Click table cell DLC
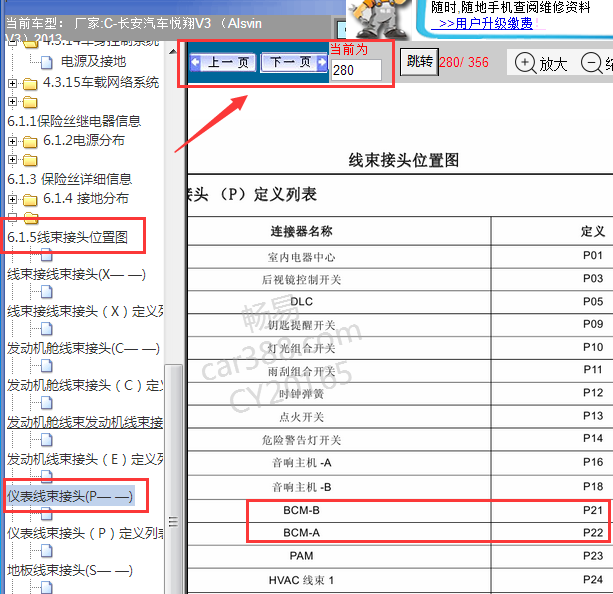 (x=301, y=301)
